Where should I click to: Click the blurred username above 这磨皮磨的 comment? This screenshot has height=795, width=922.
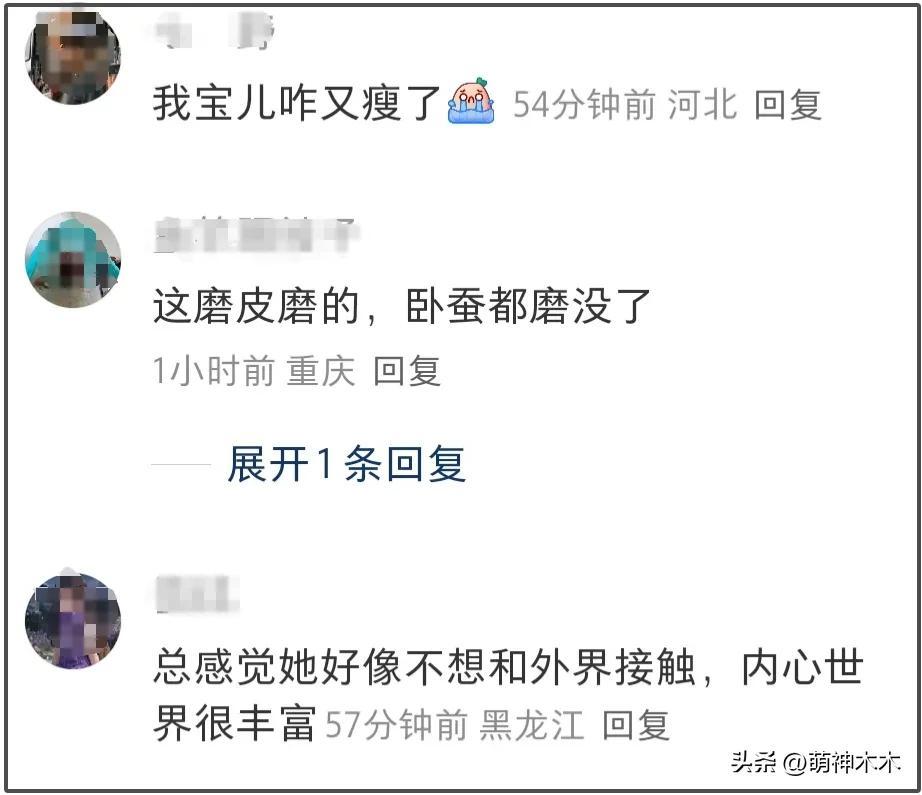pos(256,235)
